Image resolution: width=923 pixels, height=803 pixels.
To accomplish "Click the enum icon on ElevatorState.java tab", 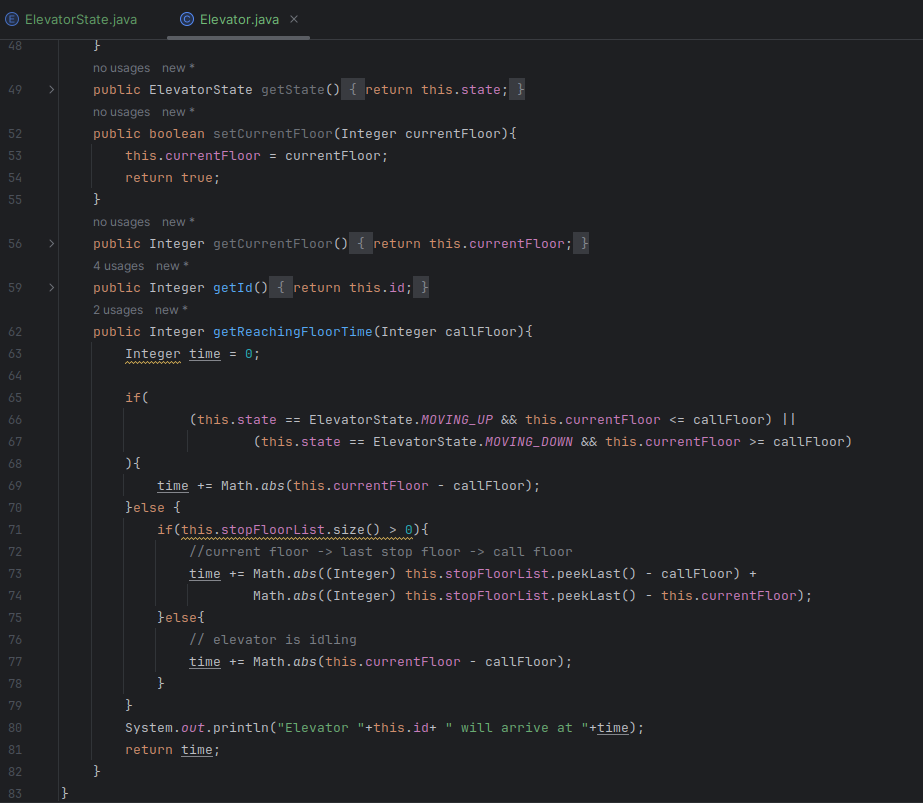I will click(12, 19).
